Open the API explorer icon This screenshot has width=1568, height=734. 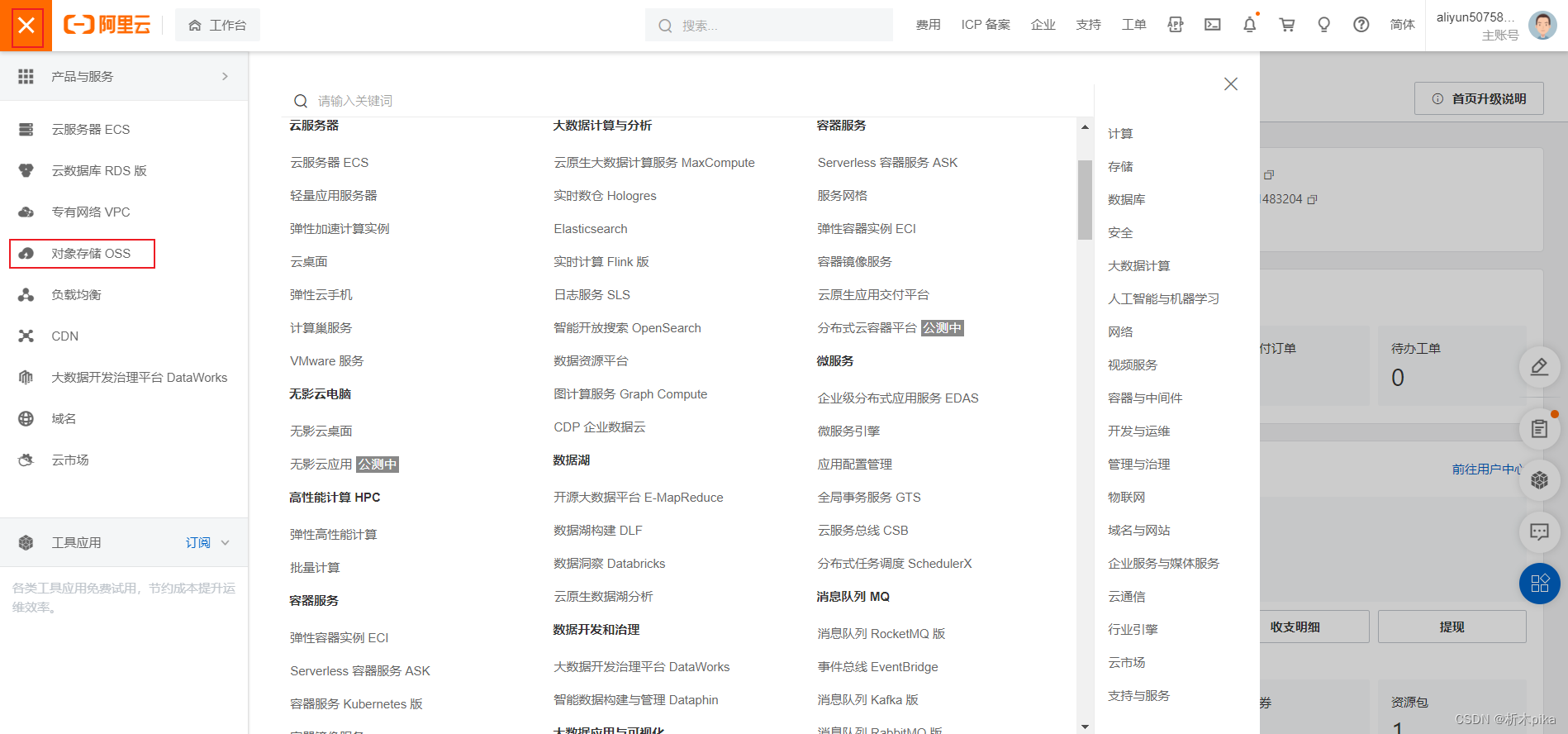tap(1175, 25)
